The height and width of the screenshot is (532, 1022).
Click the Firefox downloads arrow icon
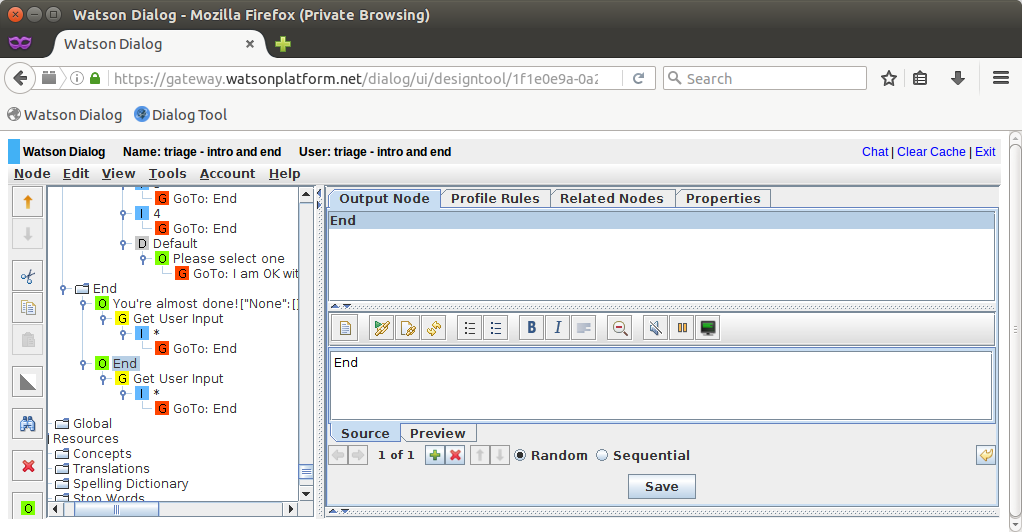[x=957, y=79]
